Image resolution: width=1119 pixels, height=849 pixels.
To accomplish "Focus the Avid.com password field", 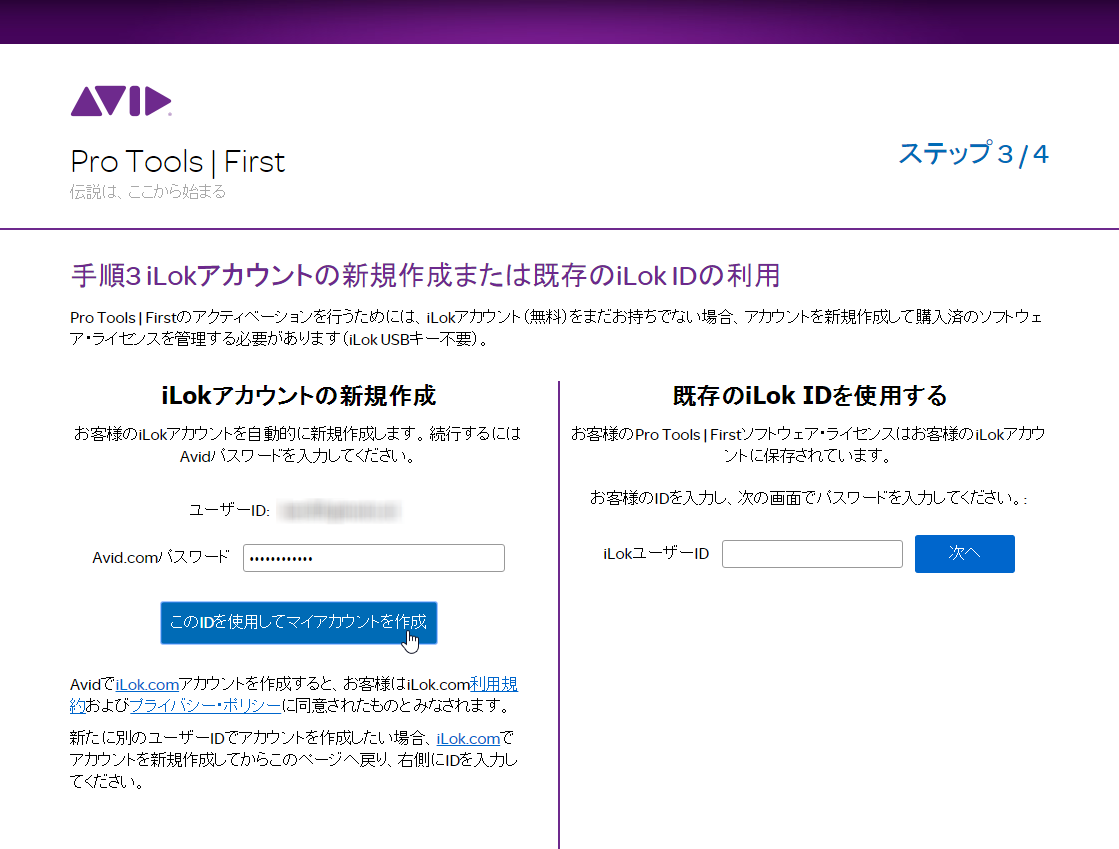I will tap(373, 558).
